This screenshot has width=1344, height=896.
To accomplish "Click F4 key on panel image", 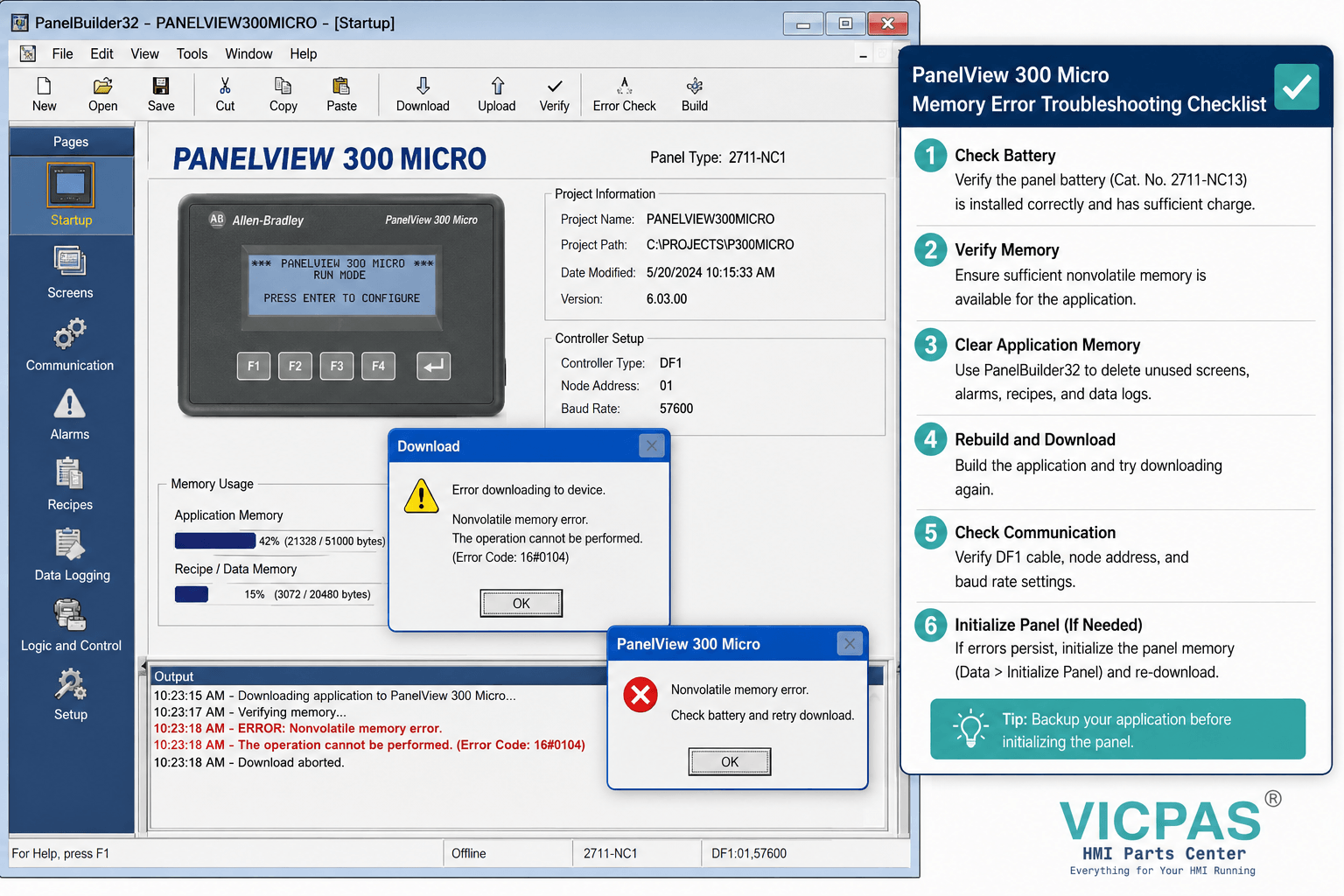I will click(x=378, y=366).
